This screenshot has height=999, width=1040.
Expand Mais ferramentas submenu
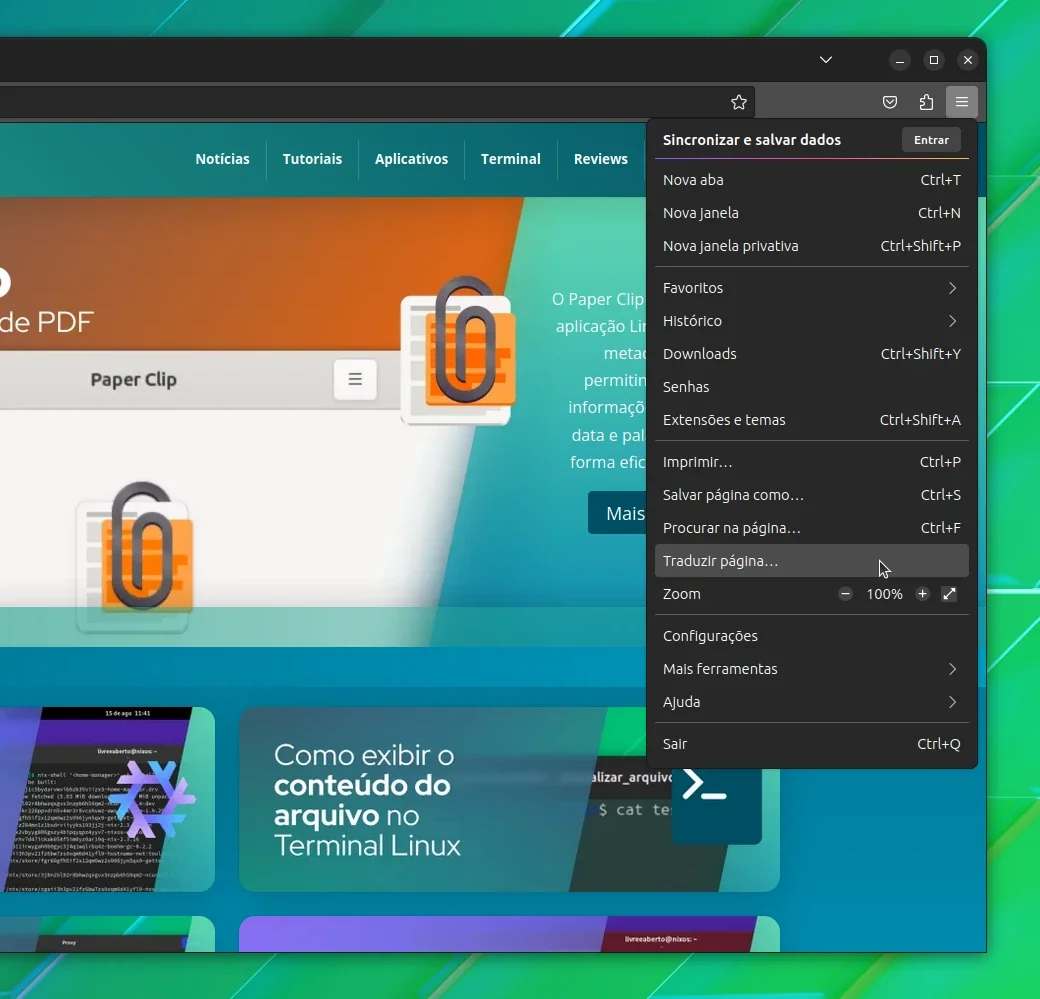(x=811, y=669)
